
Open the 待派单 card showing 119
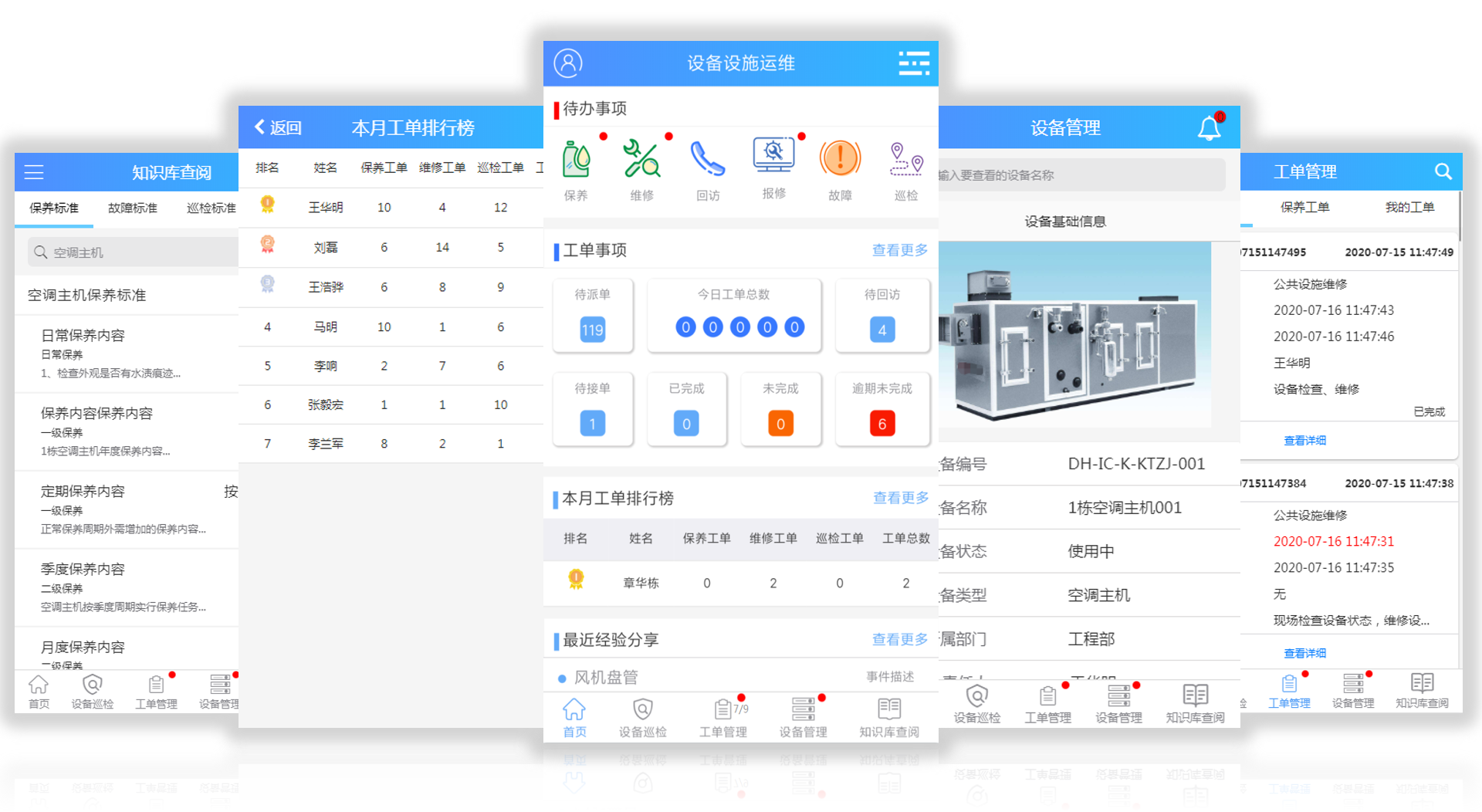(x=593, y=316)
